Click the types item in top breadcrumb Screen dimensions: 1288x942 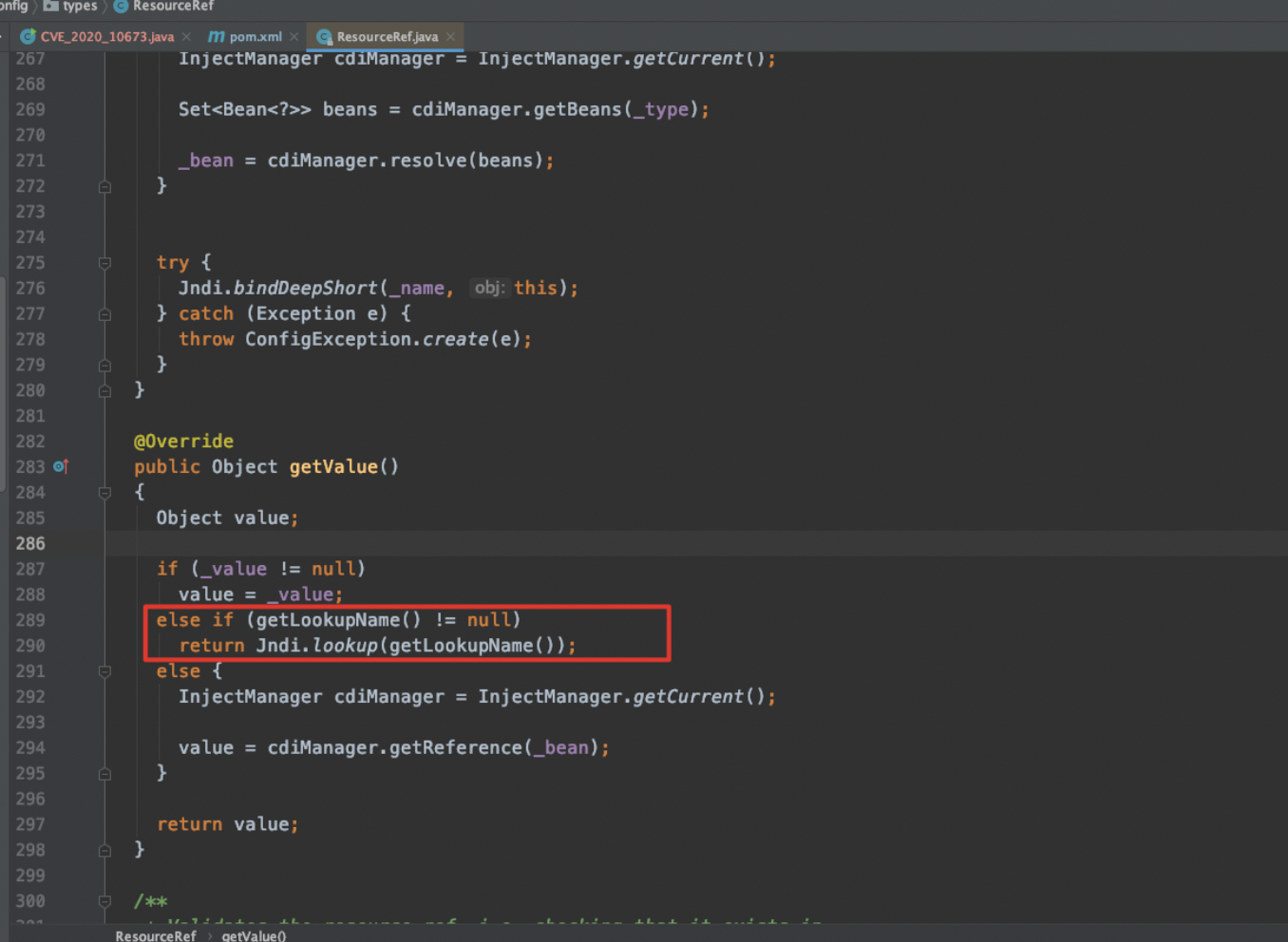point(80,6)
